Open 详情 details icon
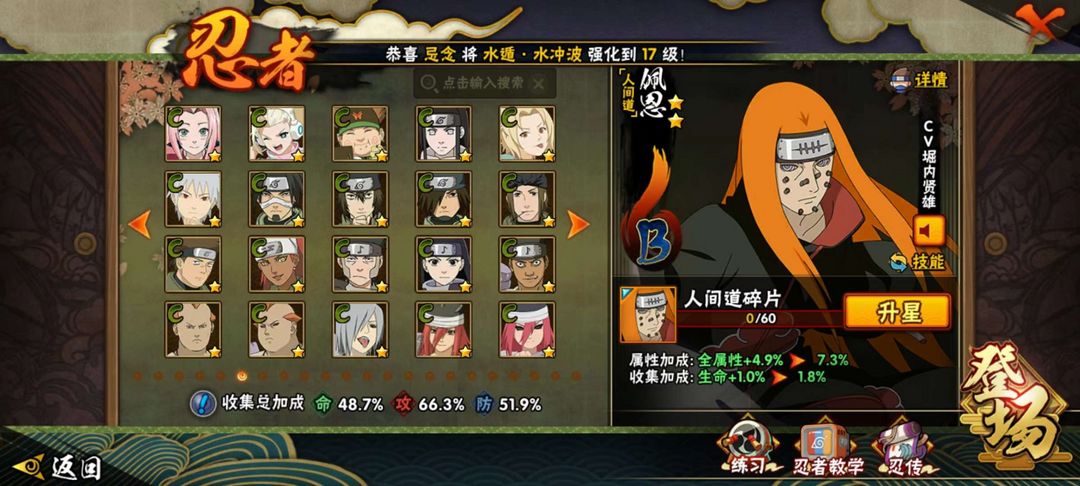Screen dimensions: 1080x486 pos(920,81)
